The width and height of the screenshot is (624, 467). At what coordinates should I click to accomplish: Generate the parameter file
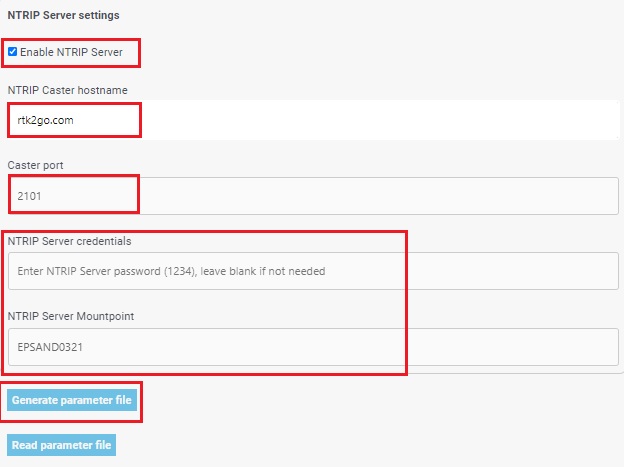point(72,401)
